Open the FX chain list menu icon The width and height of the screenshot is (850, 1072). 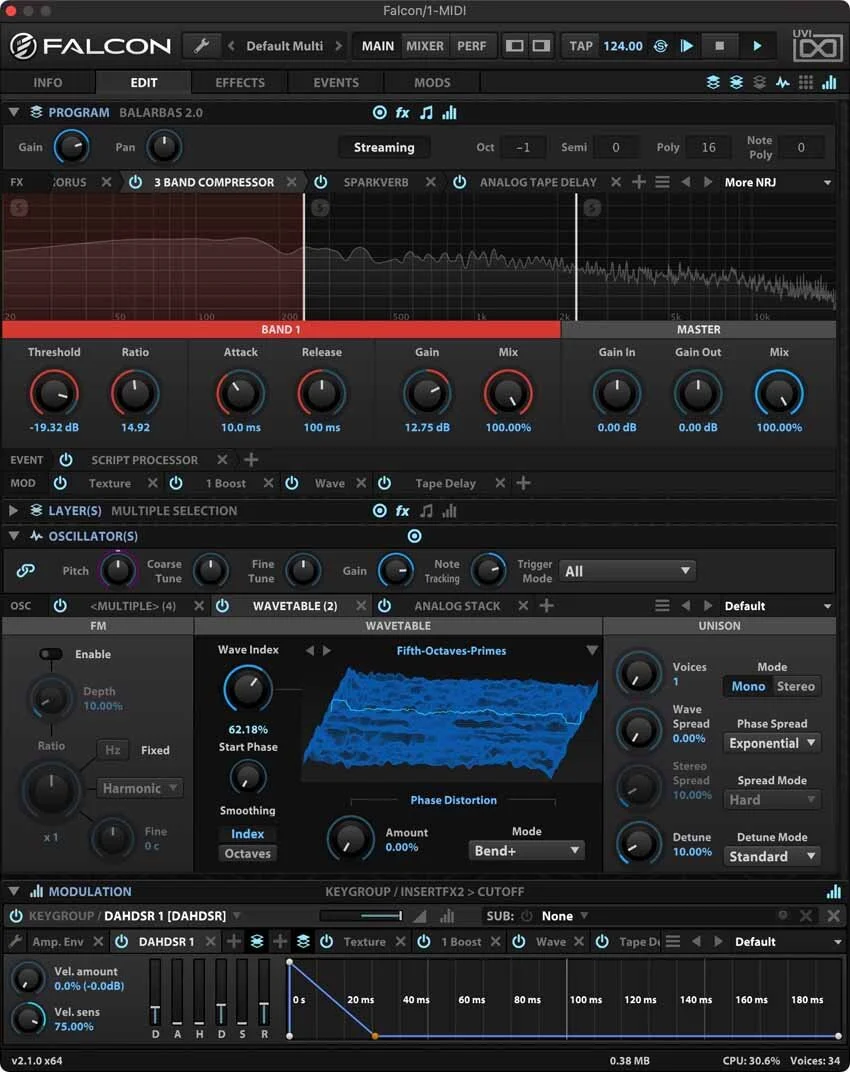click(x=662, y=183)
